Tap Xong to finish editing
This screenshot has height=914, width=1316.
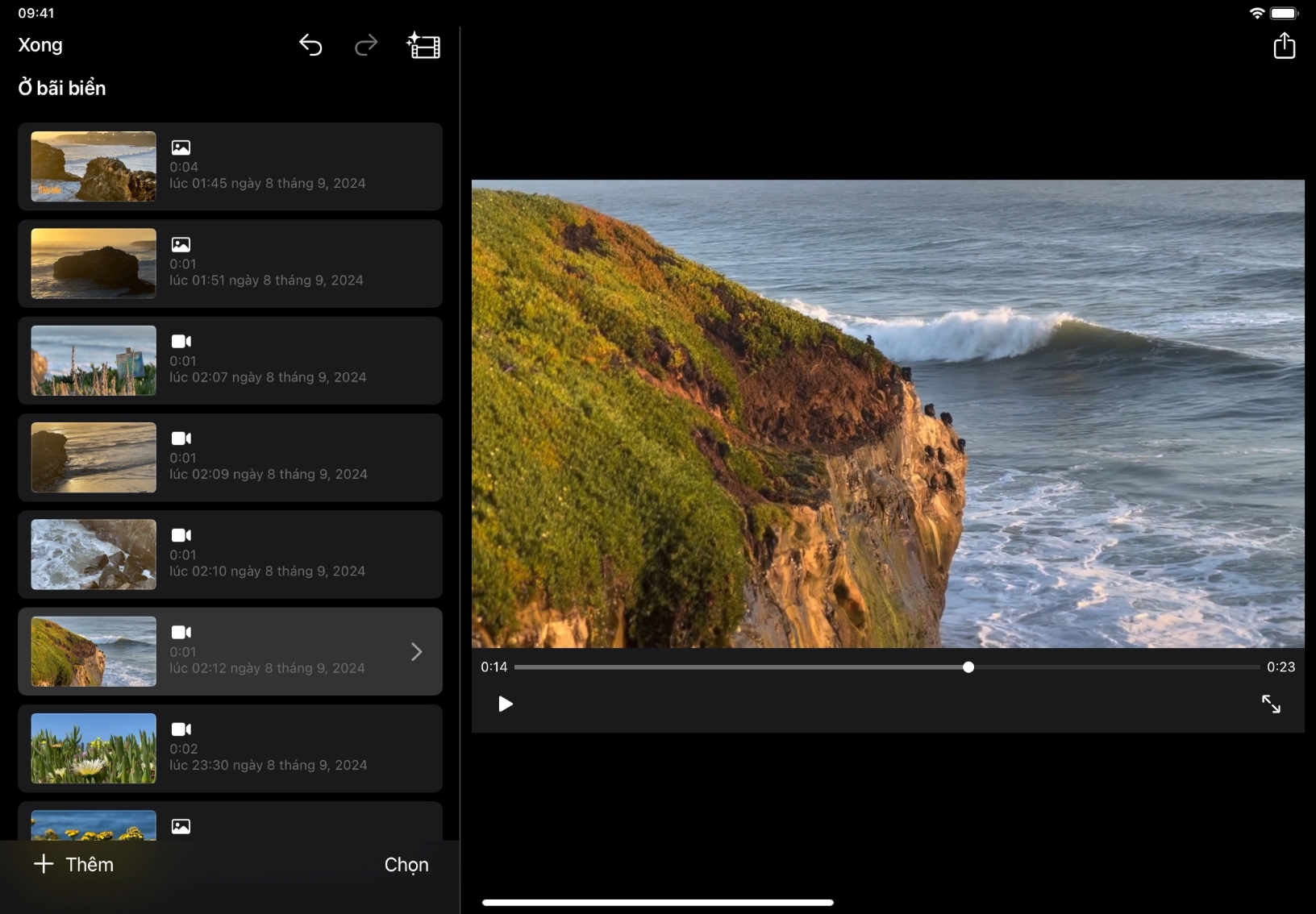tap(40, 45)
